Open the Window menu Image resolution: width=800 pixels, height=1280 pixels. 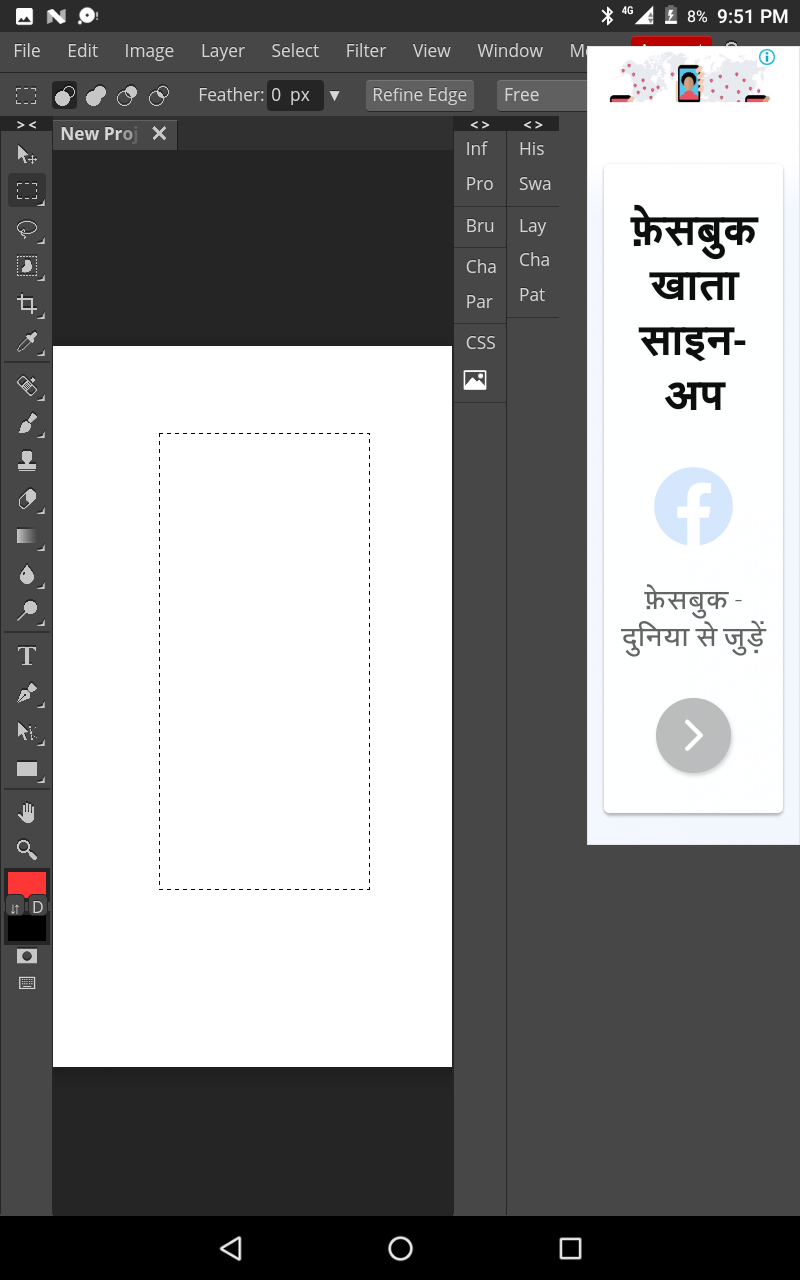510,51
